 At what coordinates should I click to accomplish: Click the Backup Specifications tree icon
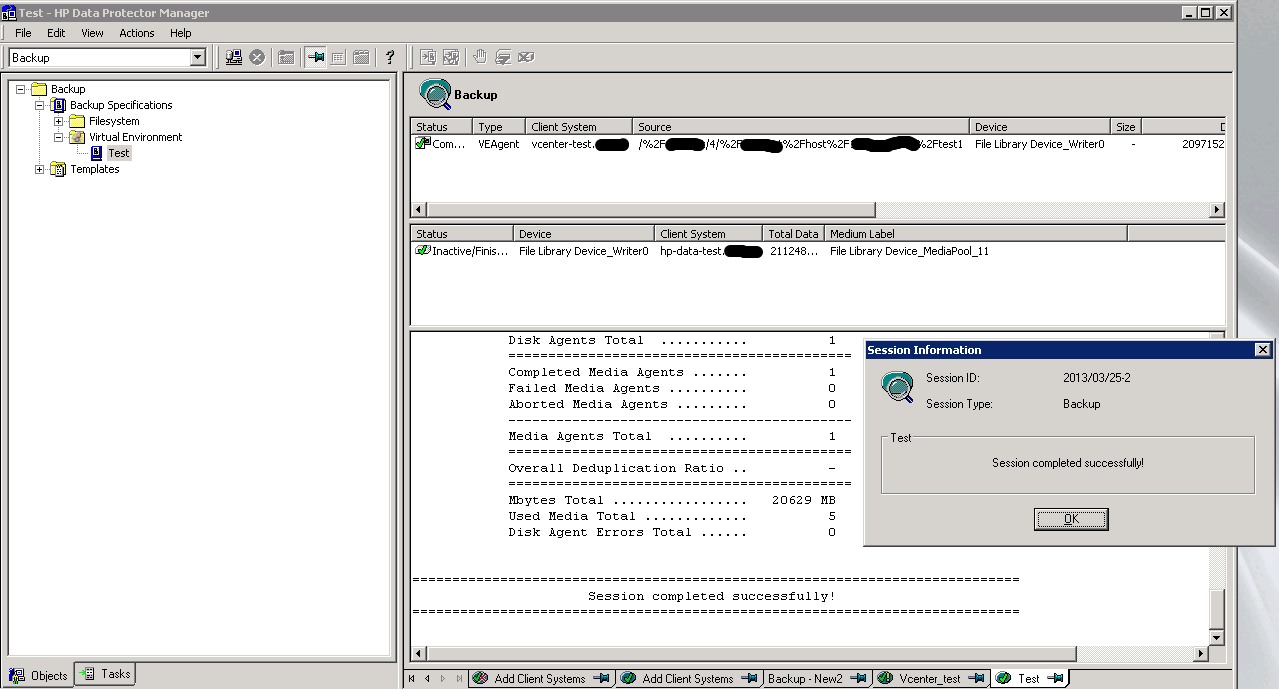(x=59, y=105)
